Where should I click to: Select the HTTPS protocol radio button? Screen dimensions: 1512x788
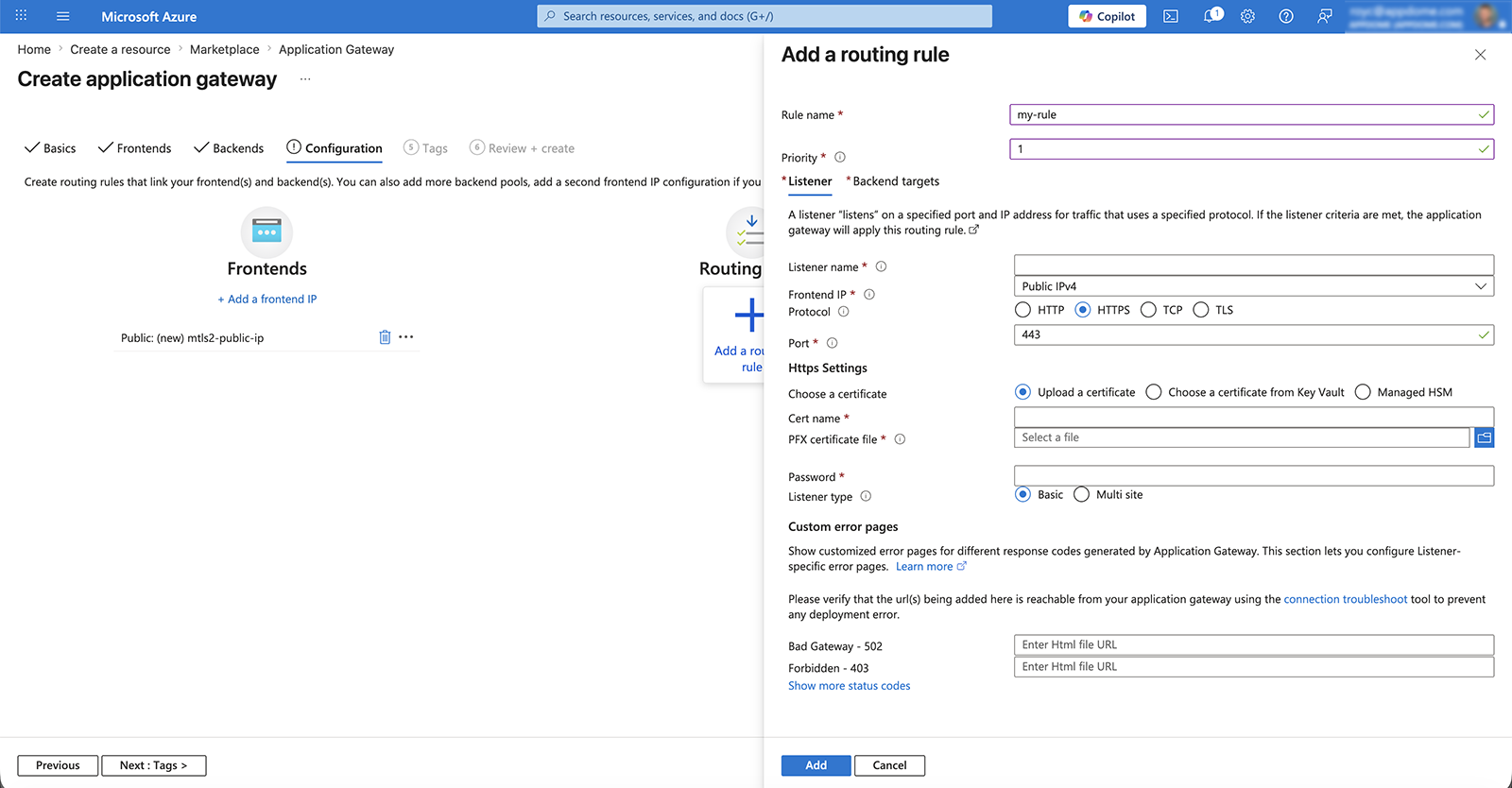pyautogui.click(x=1083, y=310)
